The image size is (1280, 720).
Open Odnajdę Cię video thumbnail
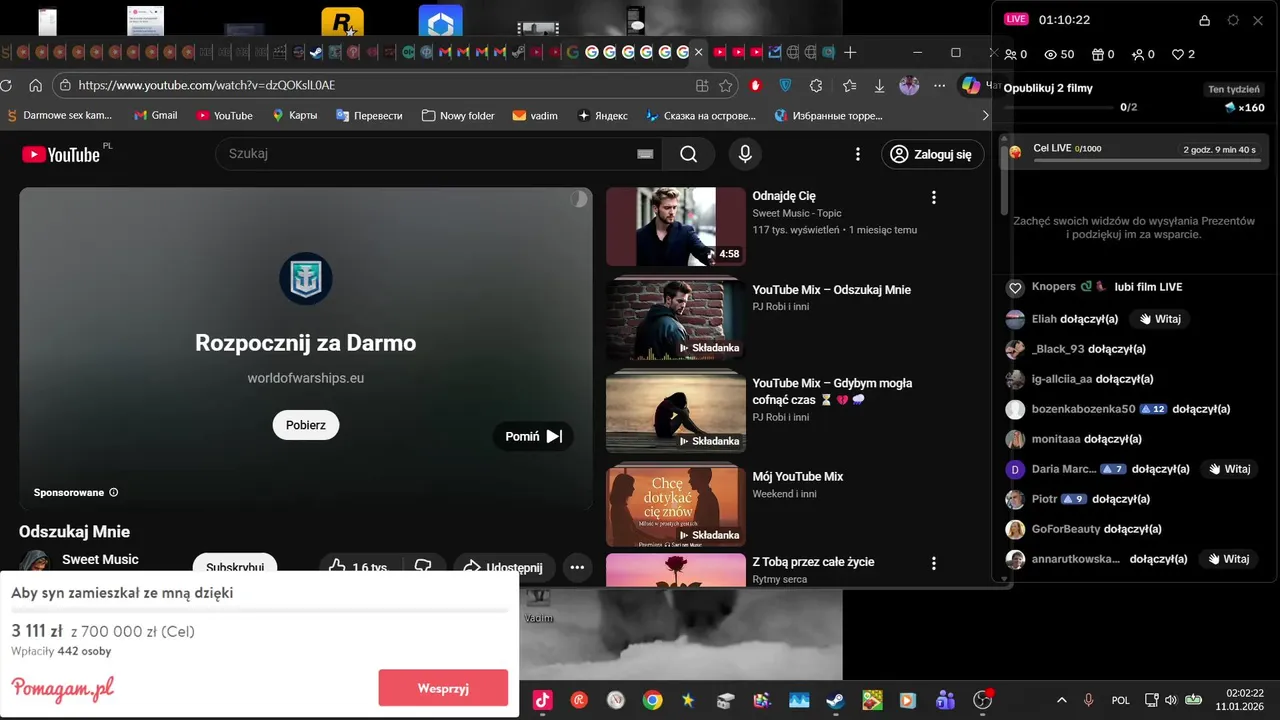point(676,226)
